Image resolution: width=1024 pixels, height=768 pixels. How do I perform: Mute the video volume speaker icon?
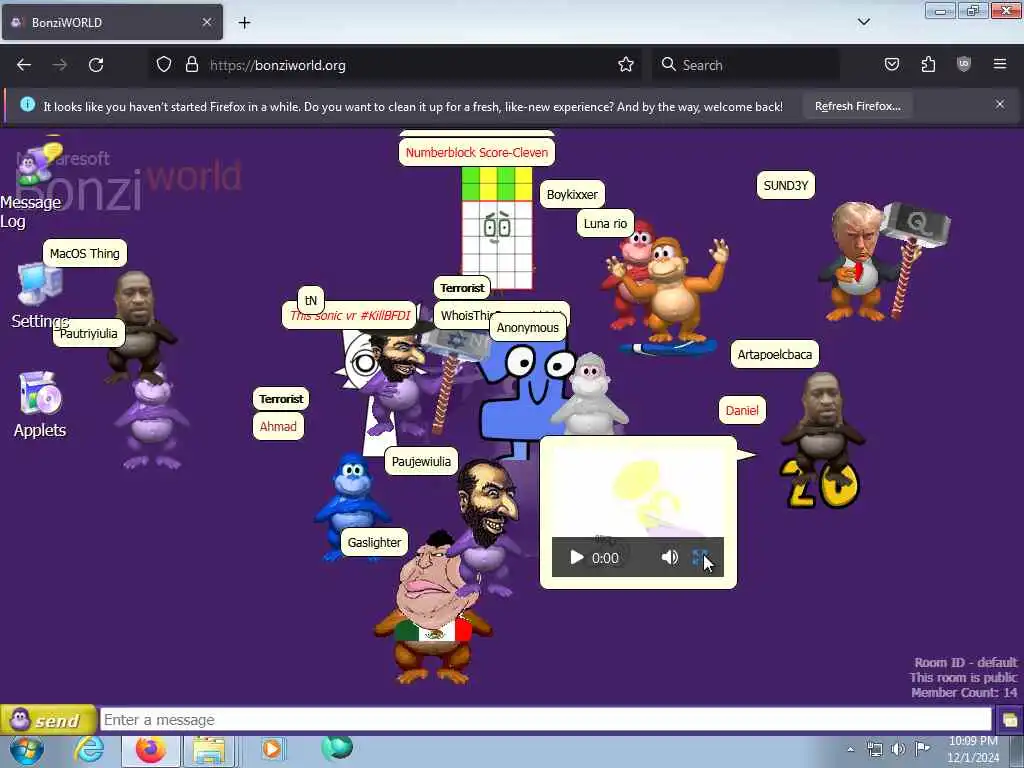coord(669,558)
